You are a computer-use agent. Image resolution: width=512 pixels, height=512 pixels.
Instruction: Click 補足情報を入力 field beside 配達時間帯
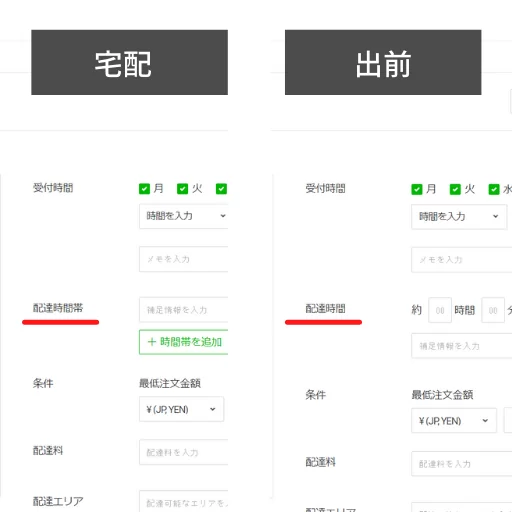(184, 310)
